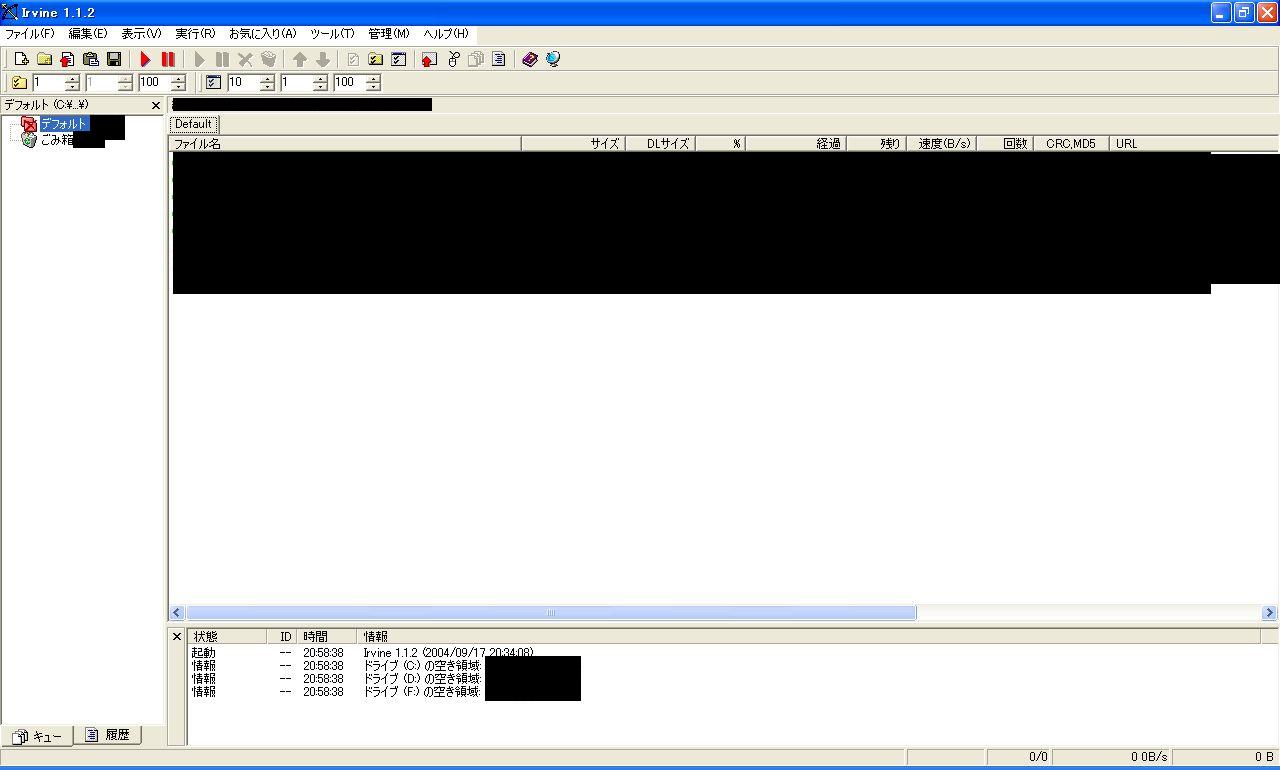Open the ヘルプ(H) menu
Viewport: 1280px width, 770px height.
pos(446,34)
